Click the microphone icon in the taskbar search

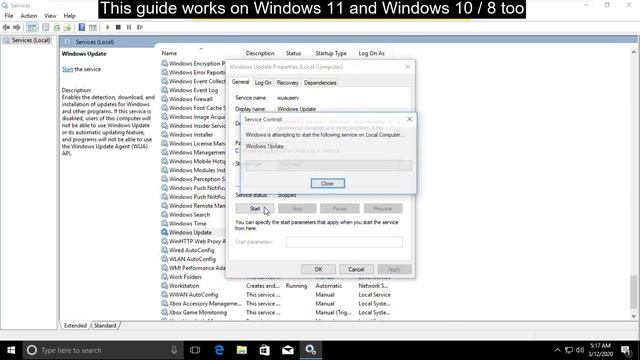(x=174, y=350)
